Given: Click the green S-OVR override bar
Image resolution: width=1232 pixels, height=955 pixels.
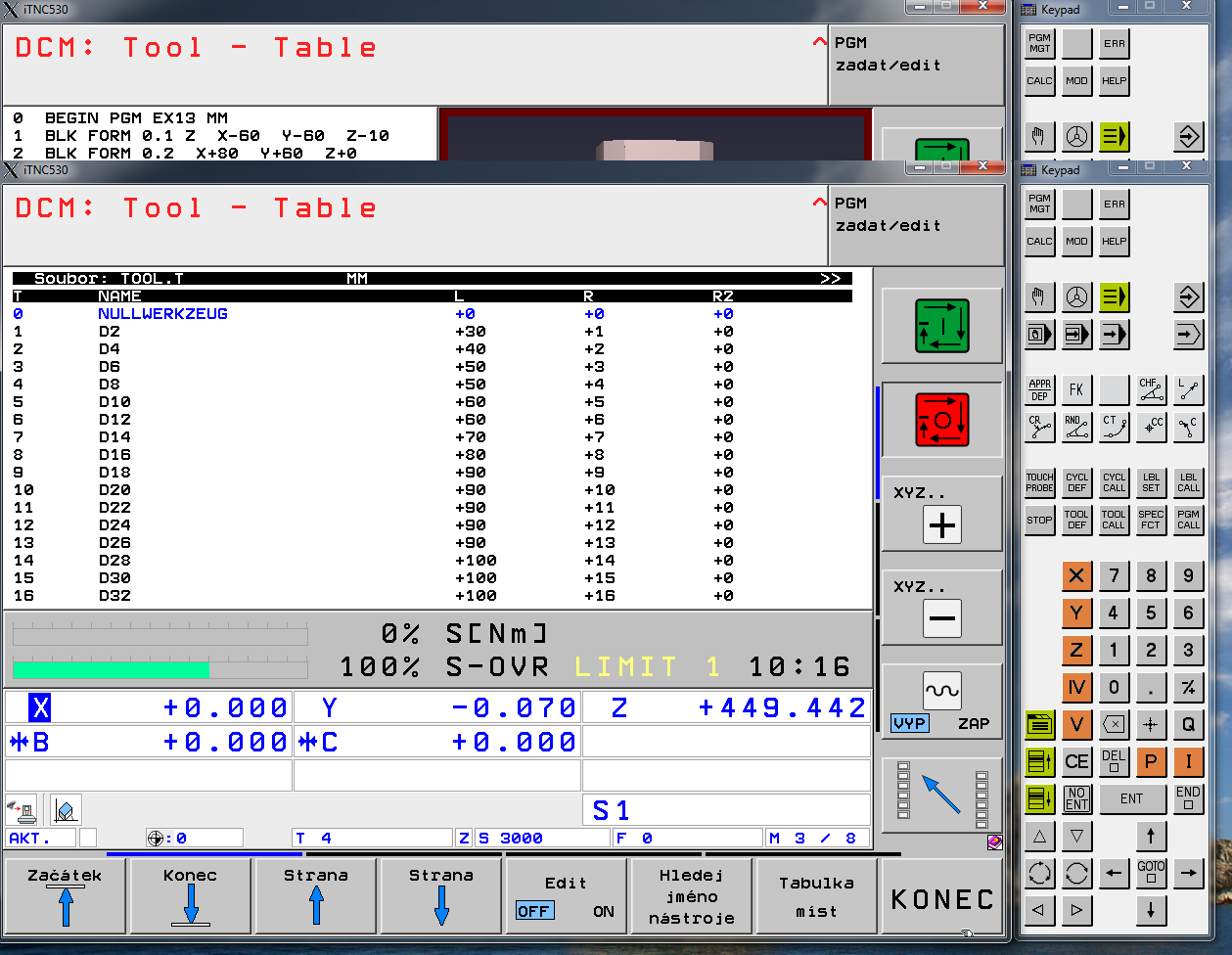Looking at the screenshot, I should coord(111,670).
